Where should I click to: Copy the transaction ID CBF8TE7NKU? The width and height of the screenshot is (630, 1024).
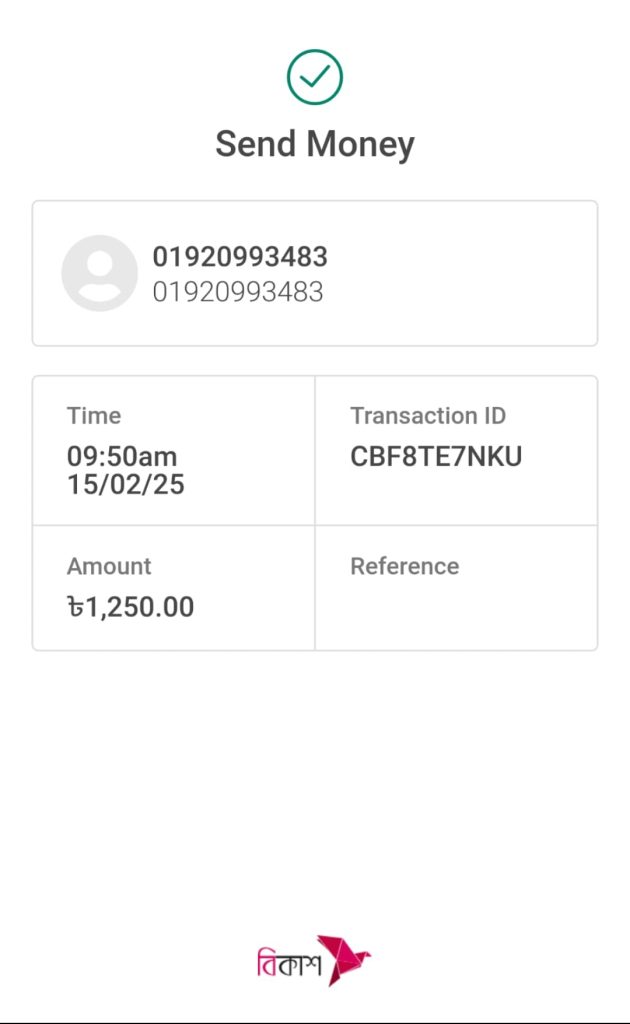[x=436, y=457]
